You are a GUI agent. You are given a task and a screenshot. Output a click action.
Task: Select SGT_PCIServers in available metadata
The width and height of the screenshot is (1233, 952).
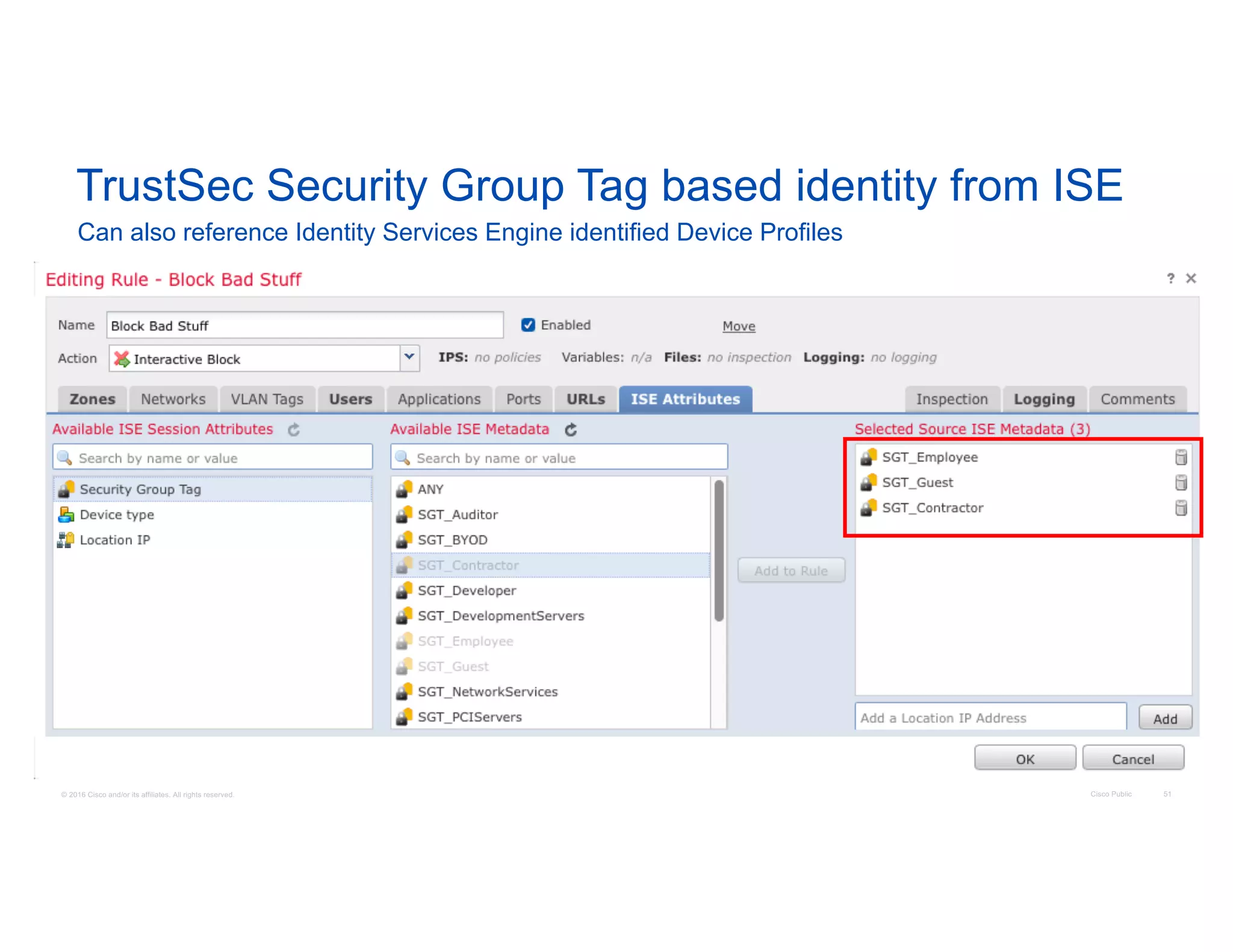tap(551, 717)
